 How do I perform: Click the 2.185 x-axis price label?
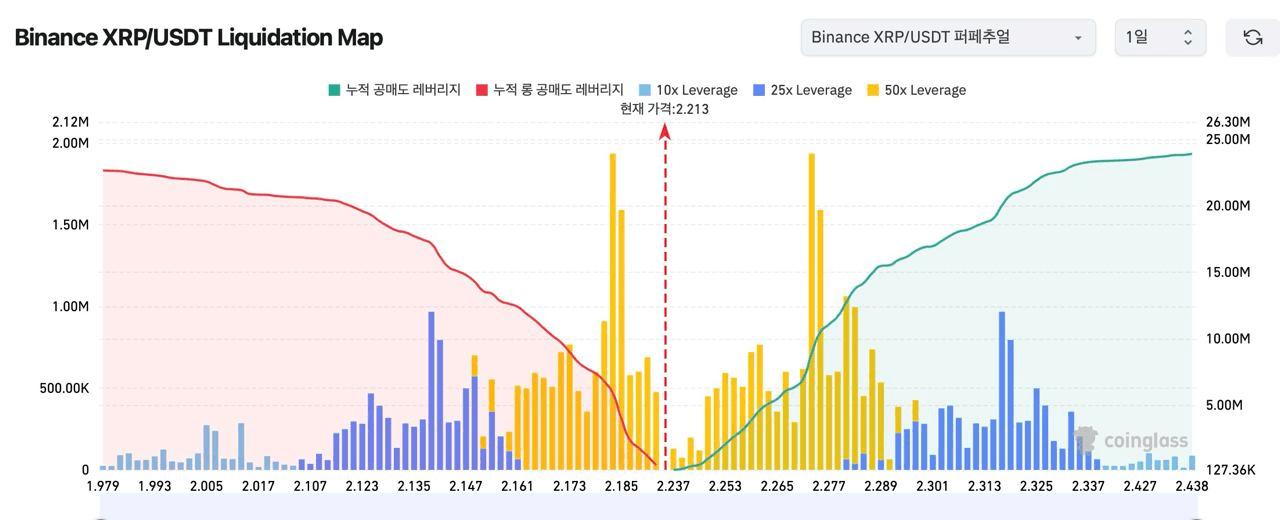click(x=621, y=486)
